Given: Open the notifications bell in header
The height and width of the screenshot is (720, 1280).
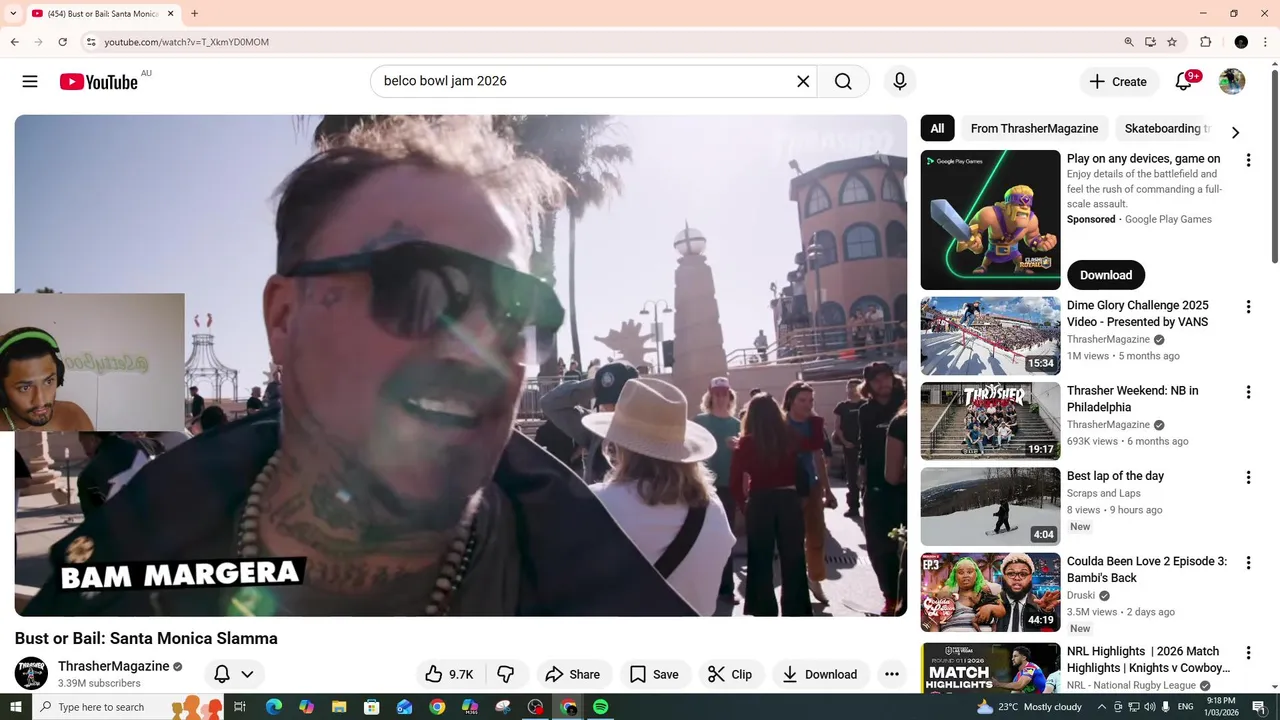Looking at the screenshot, I should (x=1183, y=81).
